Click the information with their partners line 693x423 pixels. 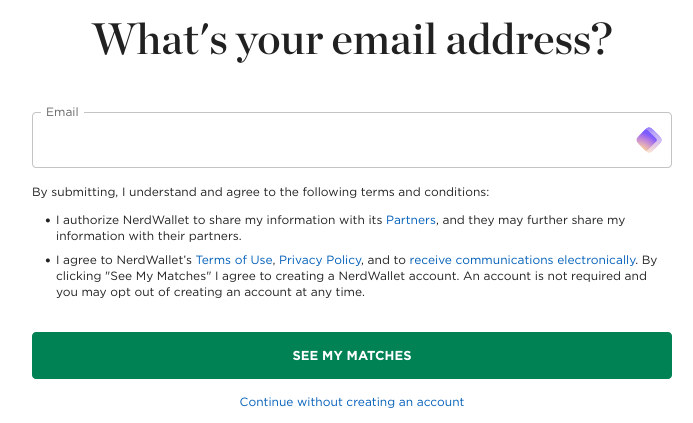point(148,237)
